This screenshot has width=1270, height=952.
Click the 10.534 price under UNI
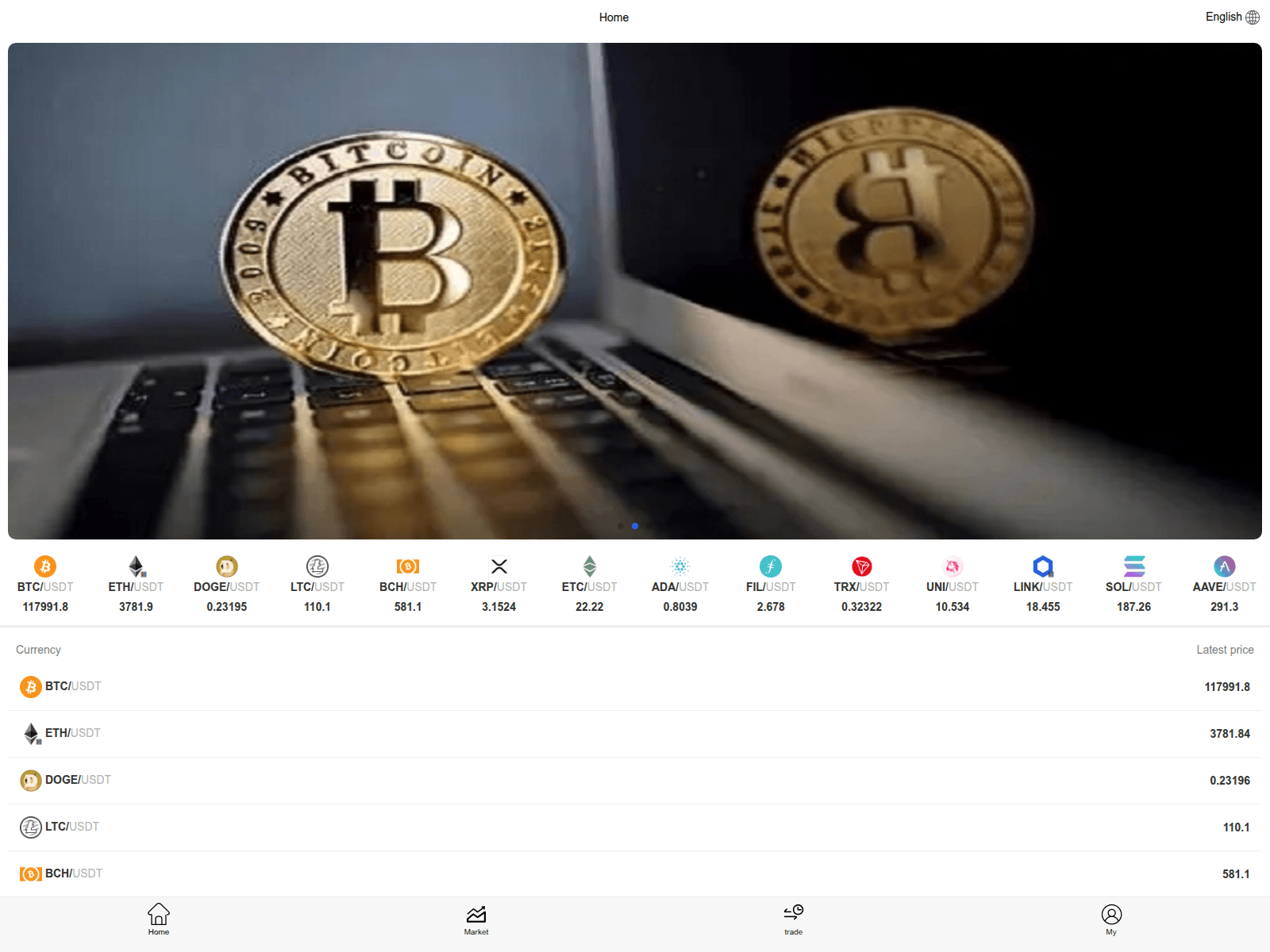point(952,607)
